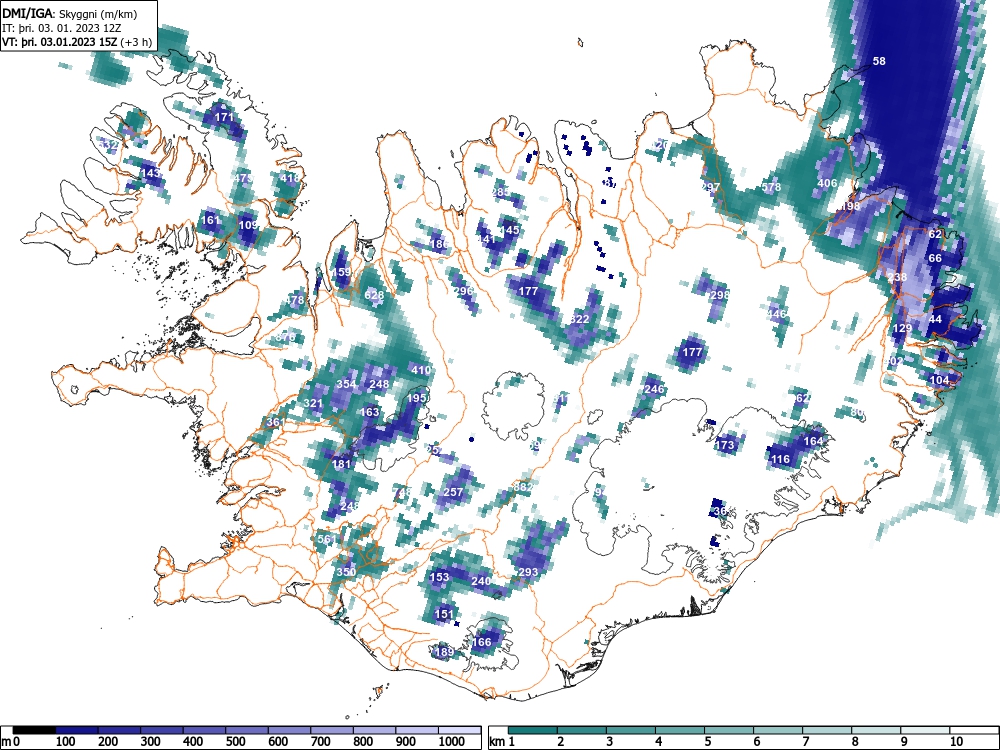Select the 322 visibility label
The image size is (1000, 750).
point(579,319)
